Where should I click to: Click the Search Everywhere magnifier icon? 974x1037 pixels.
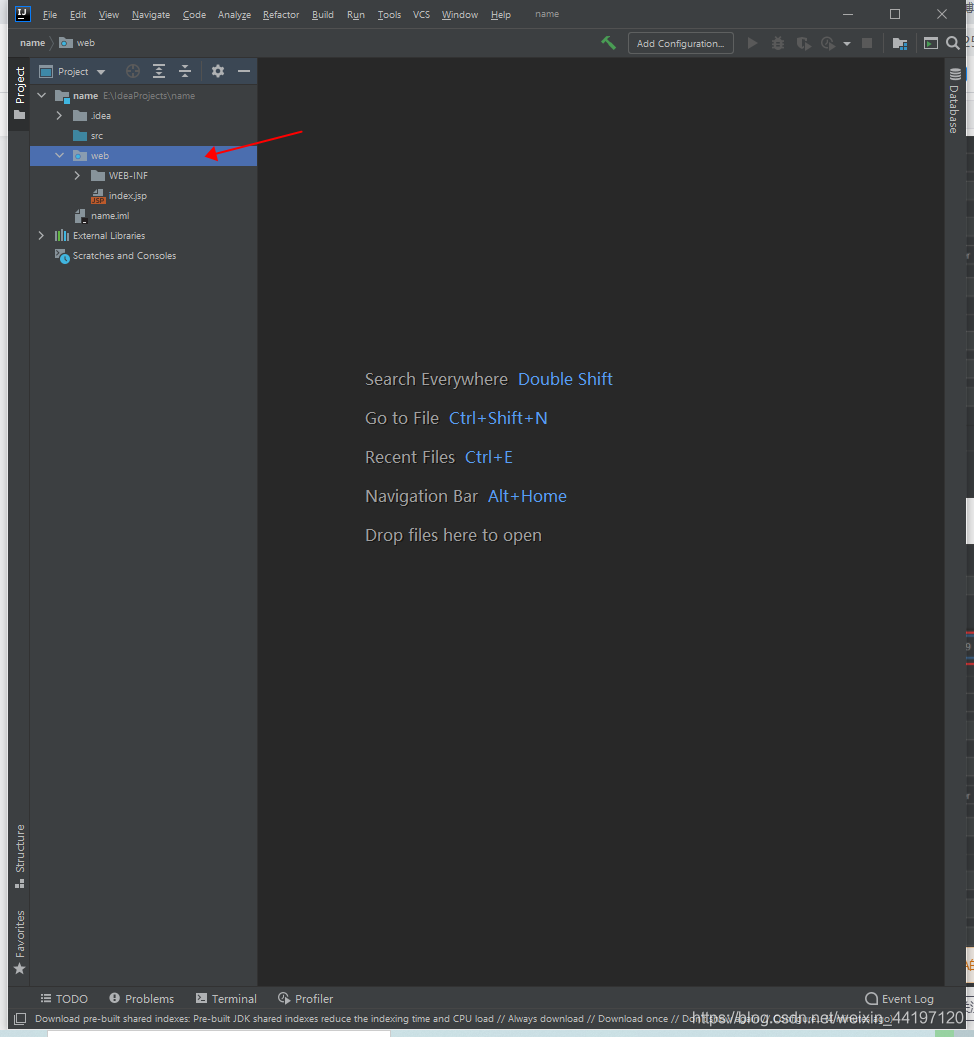point(953,43)
